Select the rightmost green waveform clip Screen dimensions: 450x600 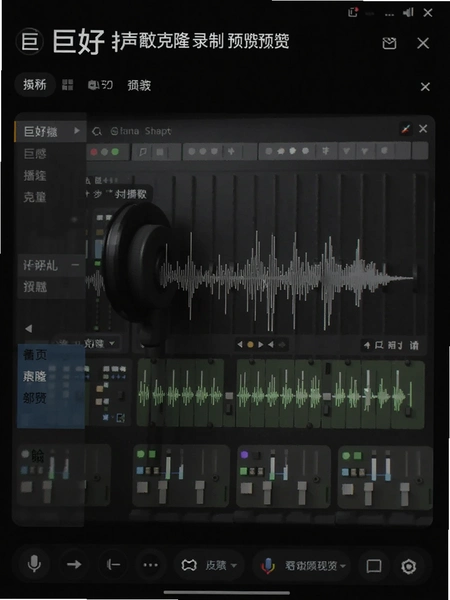point(378,394)
